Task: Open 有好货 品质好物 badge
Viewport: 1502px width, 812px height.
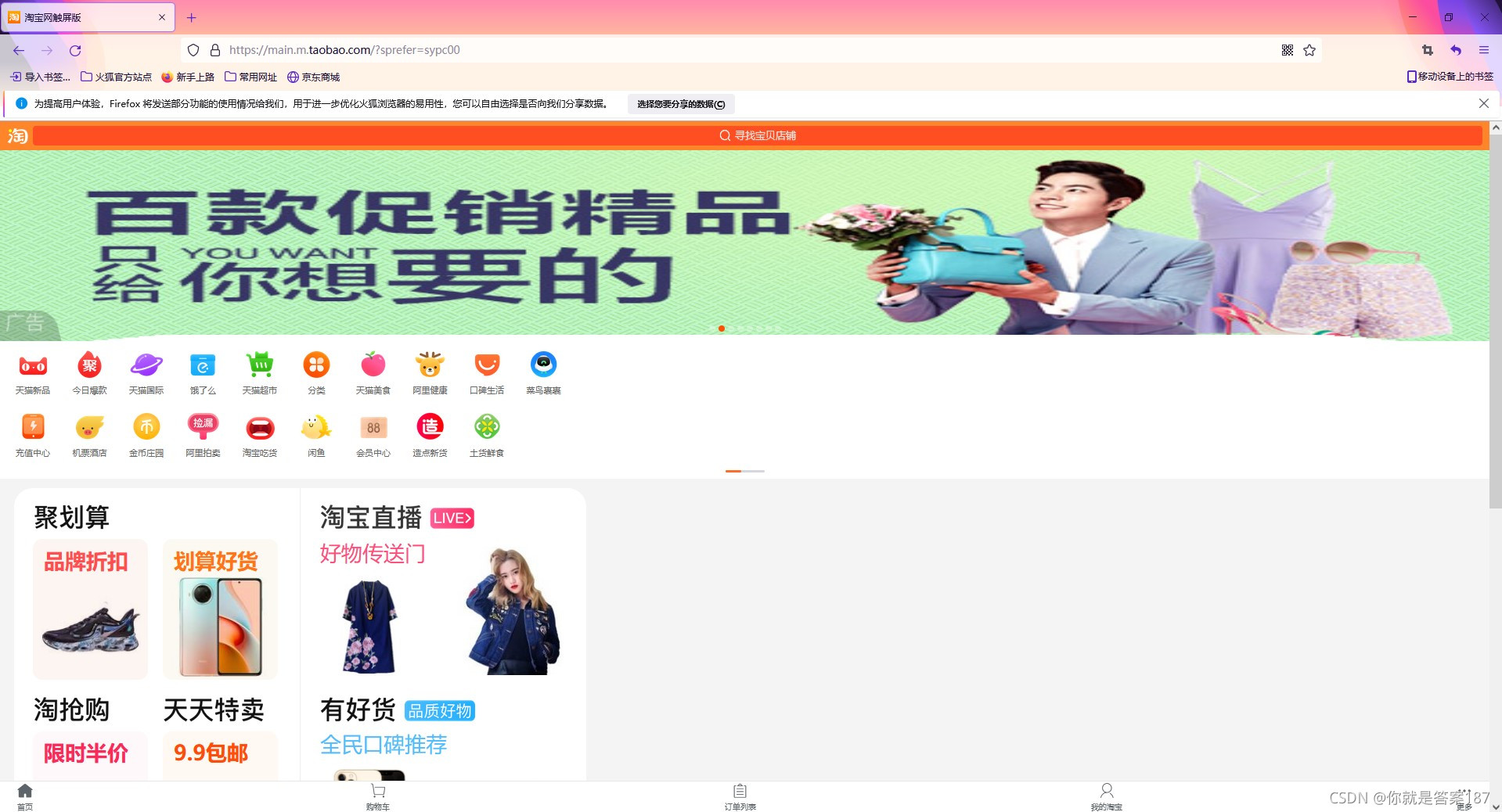Action: tap(440, 710)
